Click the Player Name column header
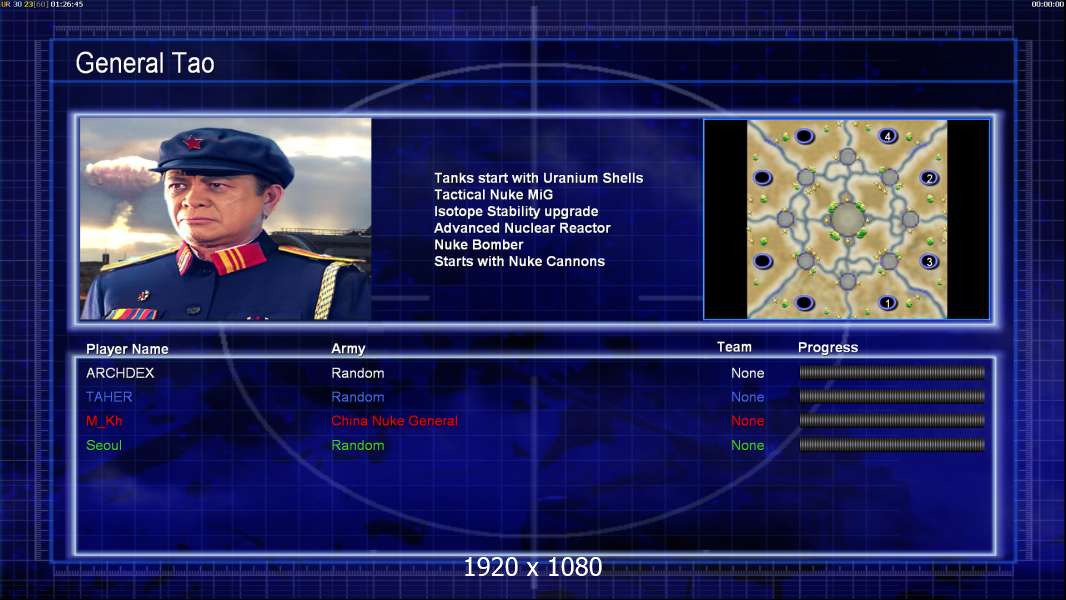This screenshot has width=1066, height=600. tap(127, 349)
